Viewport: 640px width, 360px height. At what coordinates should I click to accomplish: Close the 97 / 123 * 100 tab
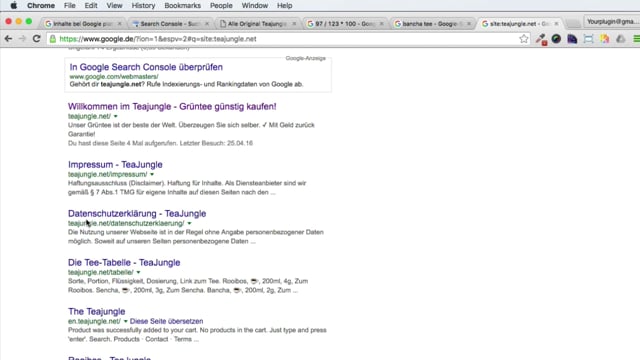pyautogui.click(x=381, y=24)
